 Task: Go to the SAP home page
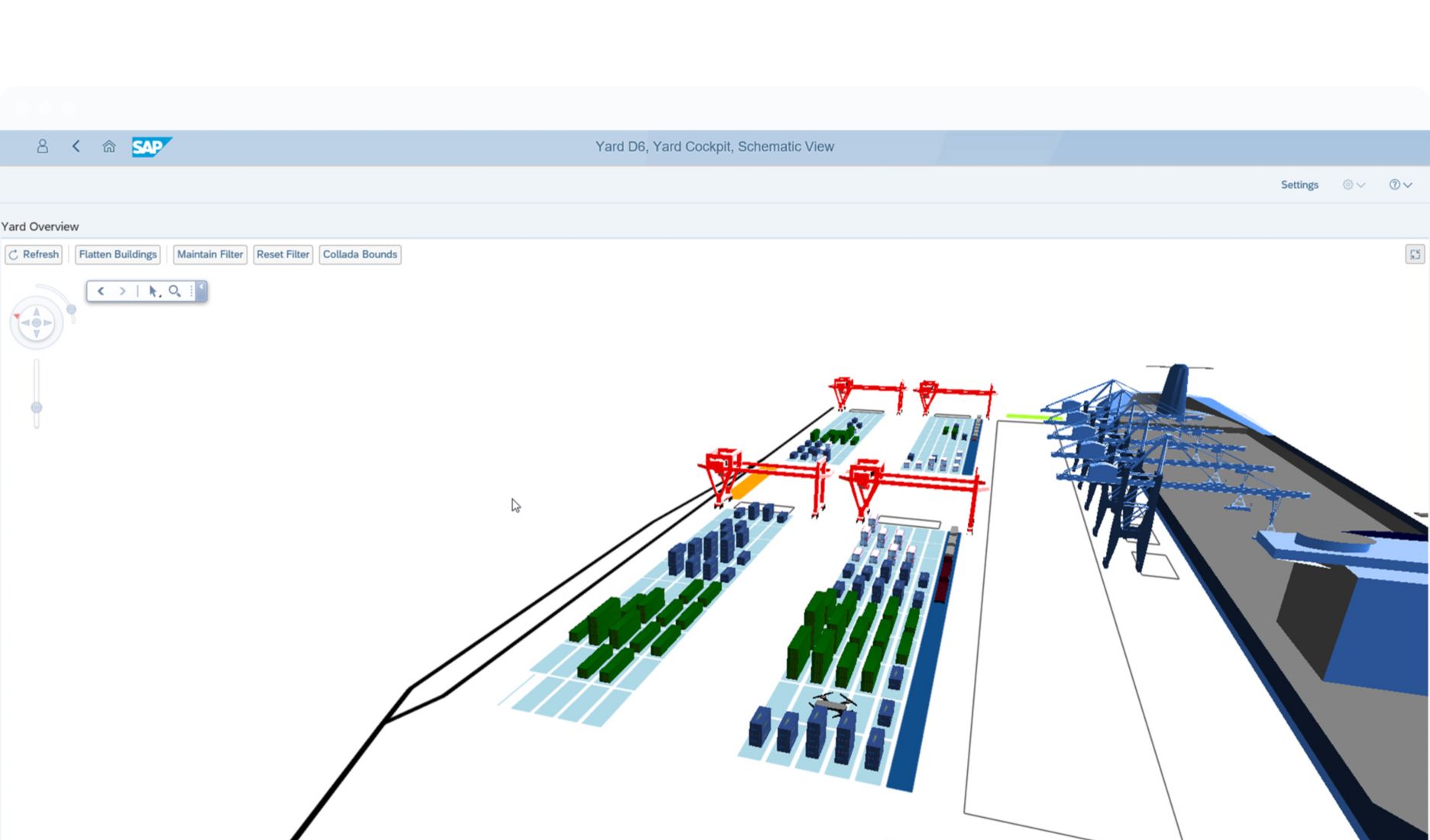tap(109, 147)
